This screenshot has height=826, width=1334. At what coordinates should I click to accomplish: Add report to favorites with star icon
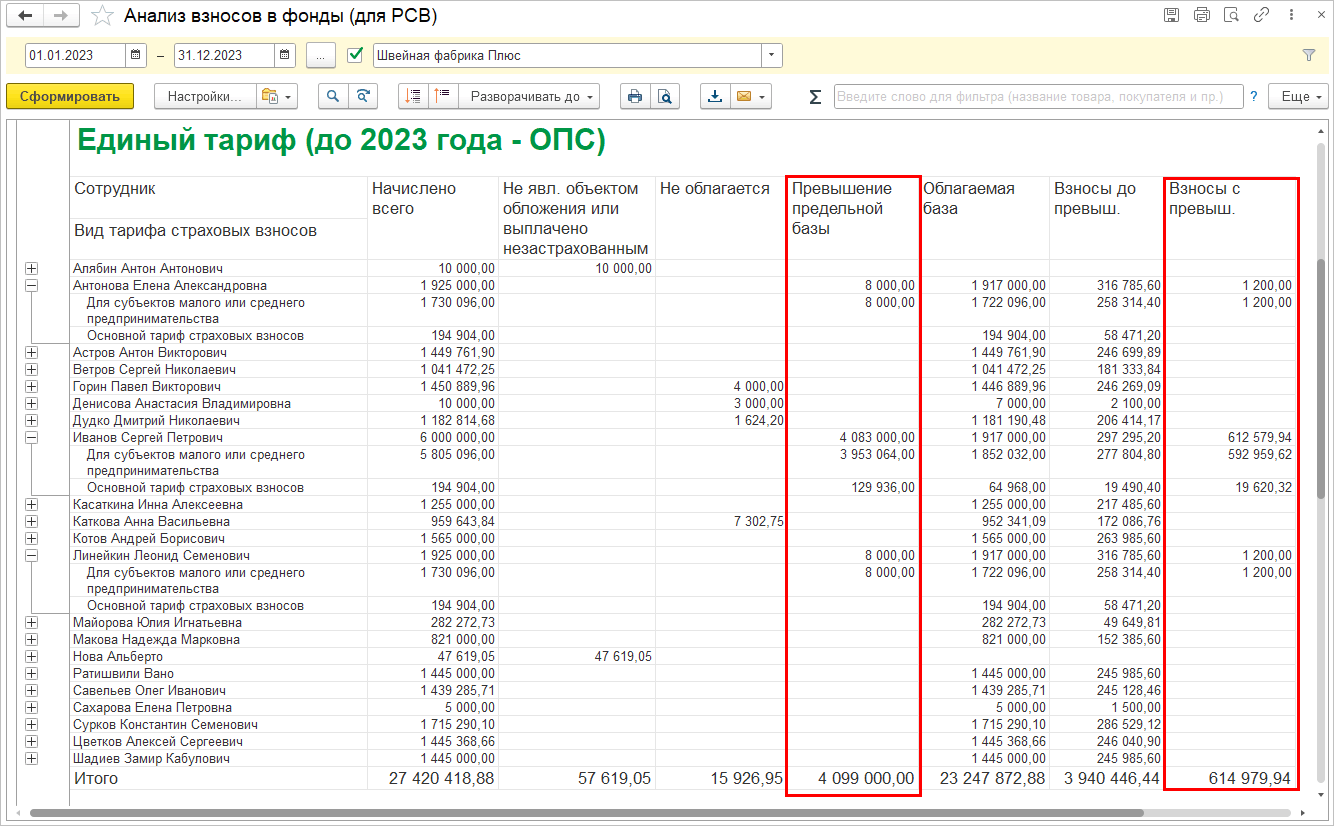pyautogui.click(x=101, y=16)
